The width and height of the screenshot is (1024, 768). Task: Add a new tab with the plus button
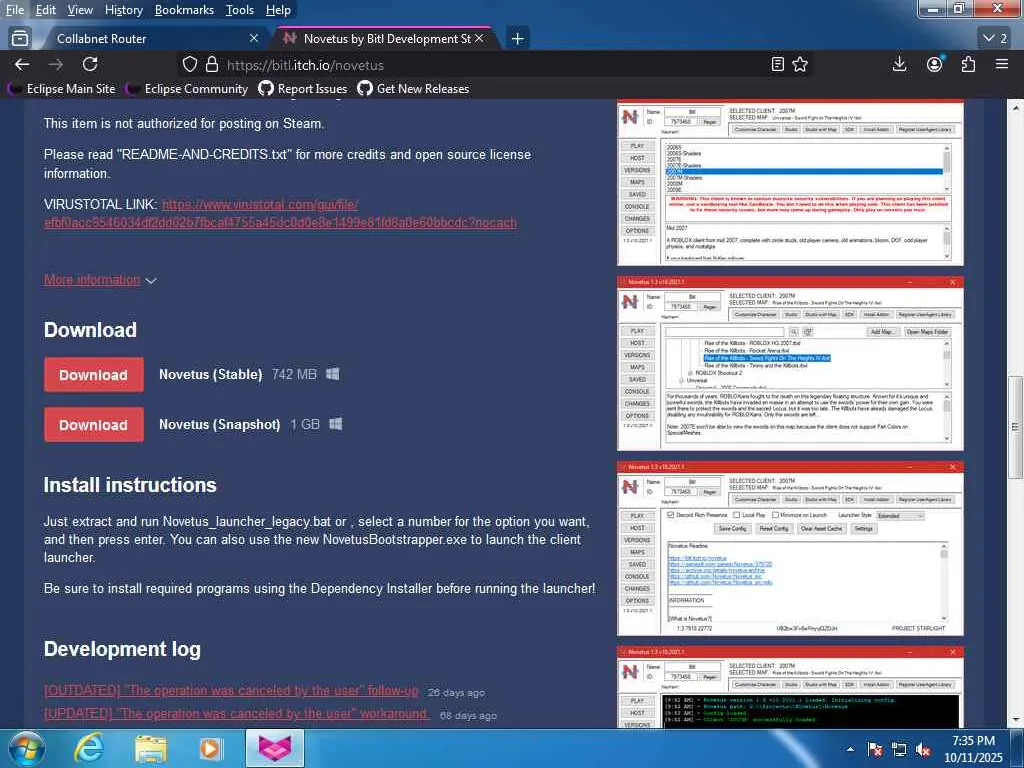pyautogui.click(x=517, y=39)
